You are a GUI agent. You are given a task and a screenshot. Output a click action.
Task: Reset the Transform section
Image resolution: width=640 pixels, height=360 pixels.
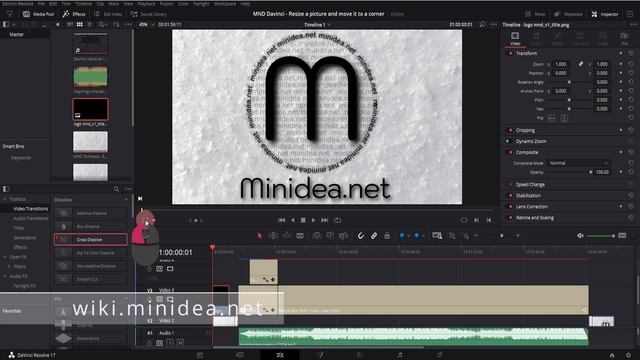[631, 53]
